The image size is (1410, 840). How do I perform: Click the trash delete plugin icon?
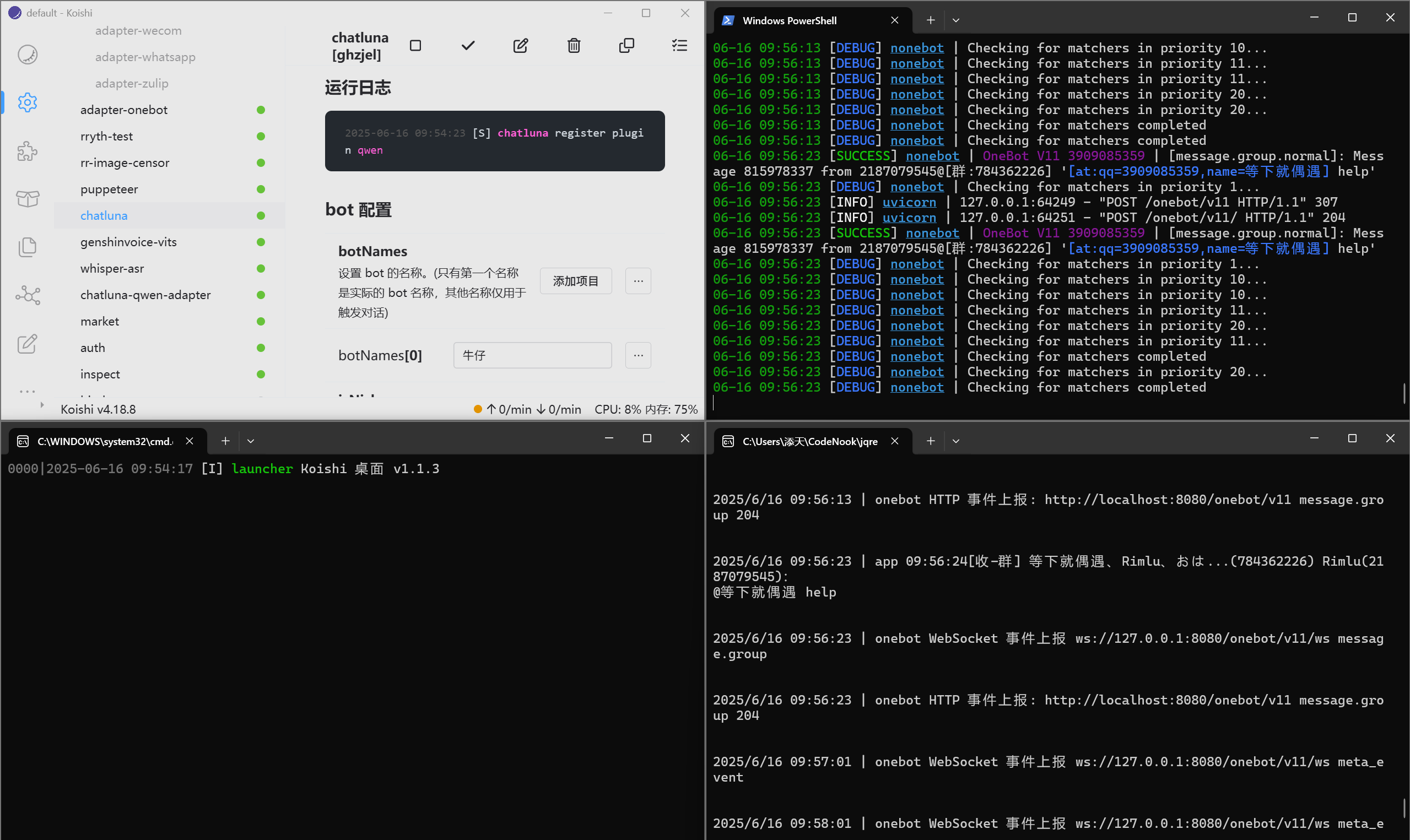point(574,46)
